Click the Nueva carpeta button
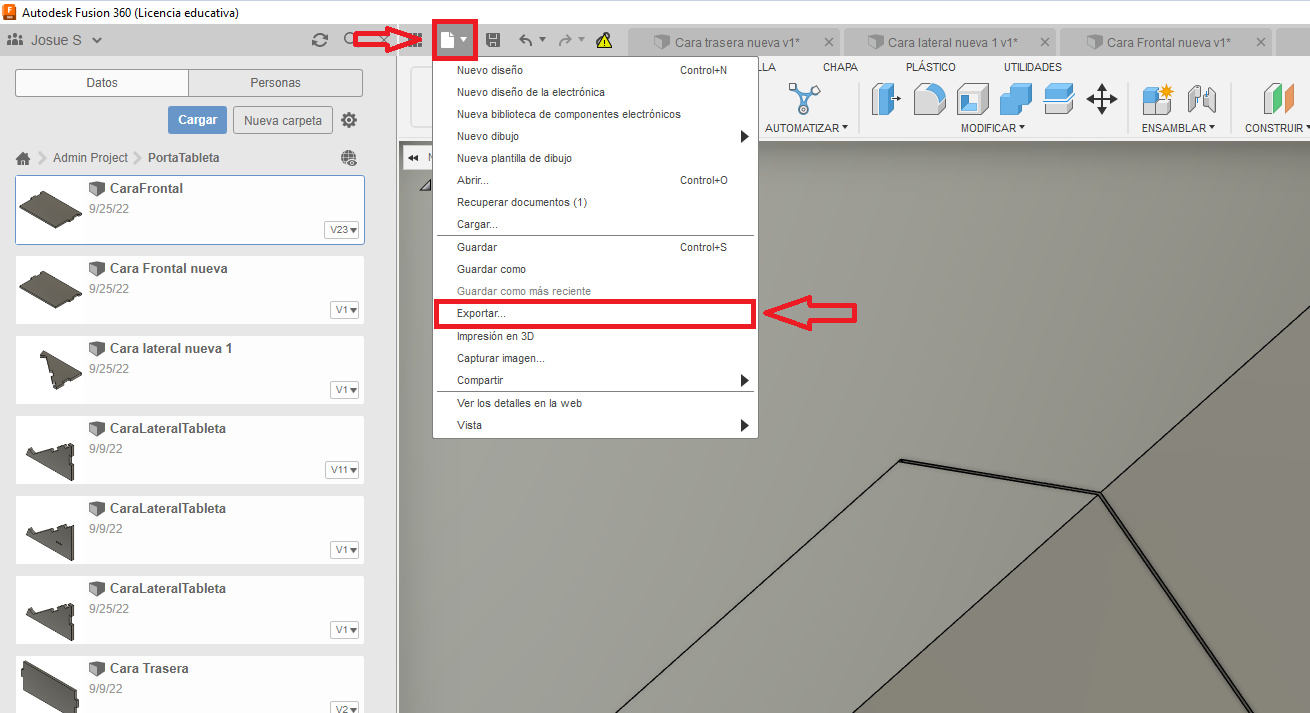 coord(283,120)
